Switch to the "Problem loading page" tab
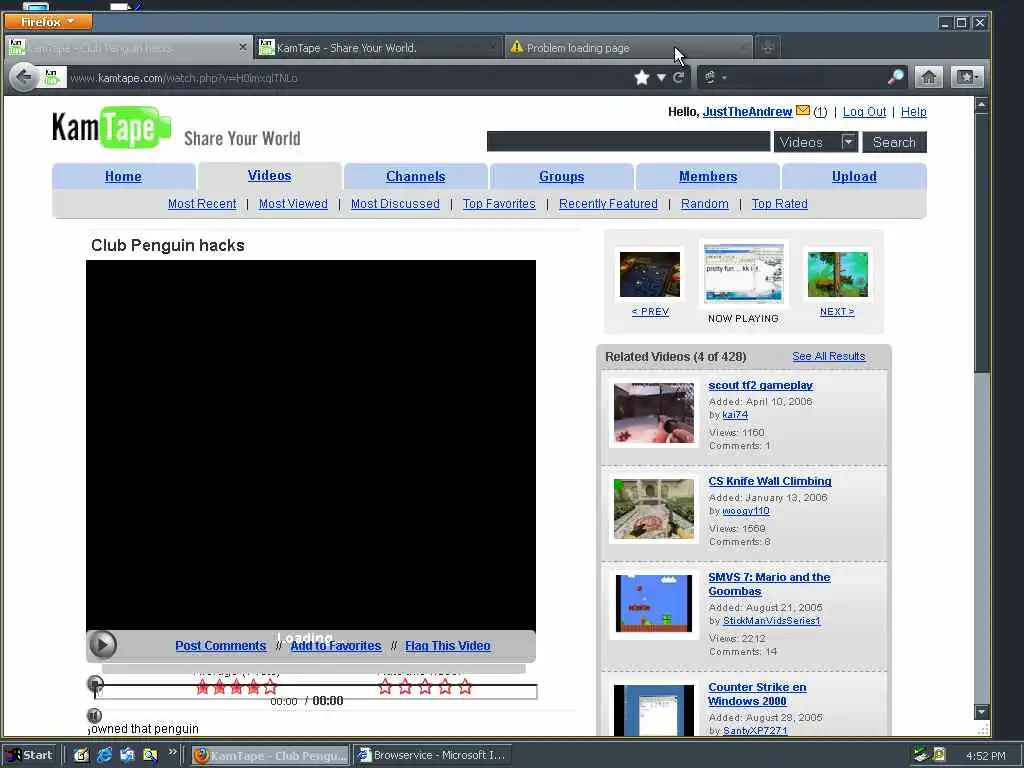This screenshot has height=768, width=1024. (x=630, y=48)
